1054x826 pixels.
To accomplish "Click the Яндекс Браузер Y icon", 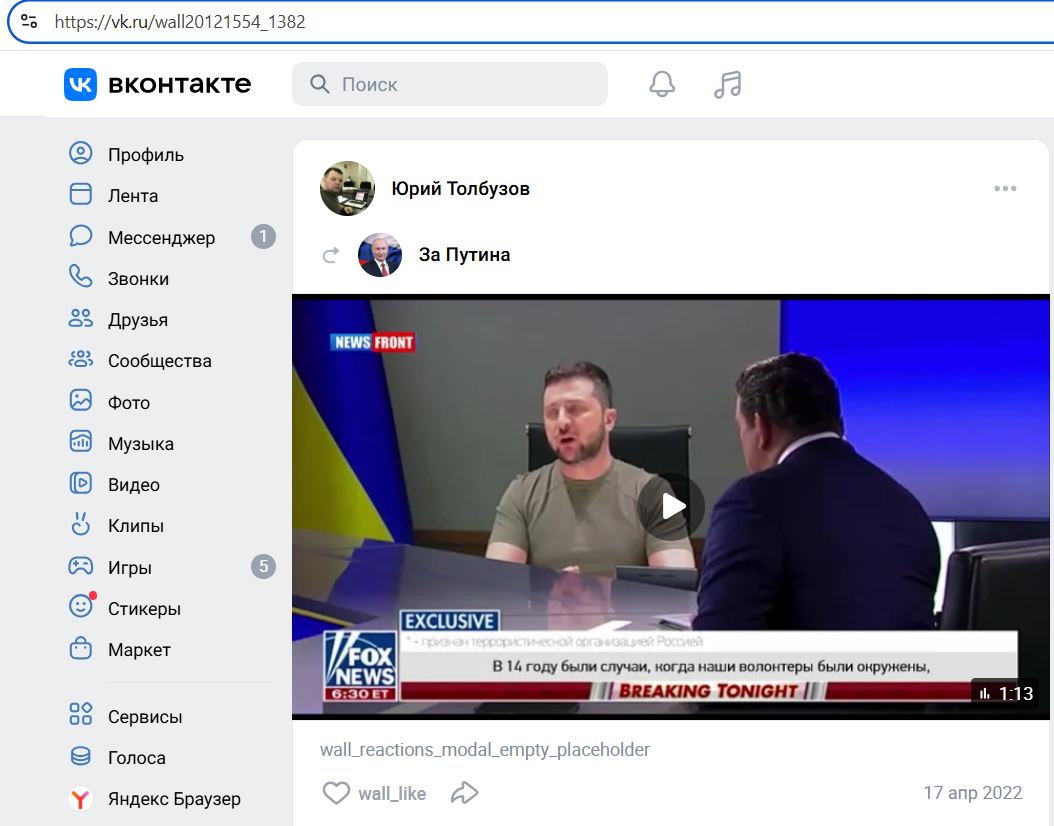I will [81, 798].
